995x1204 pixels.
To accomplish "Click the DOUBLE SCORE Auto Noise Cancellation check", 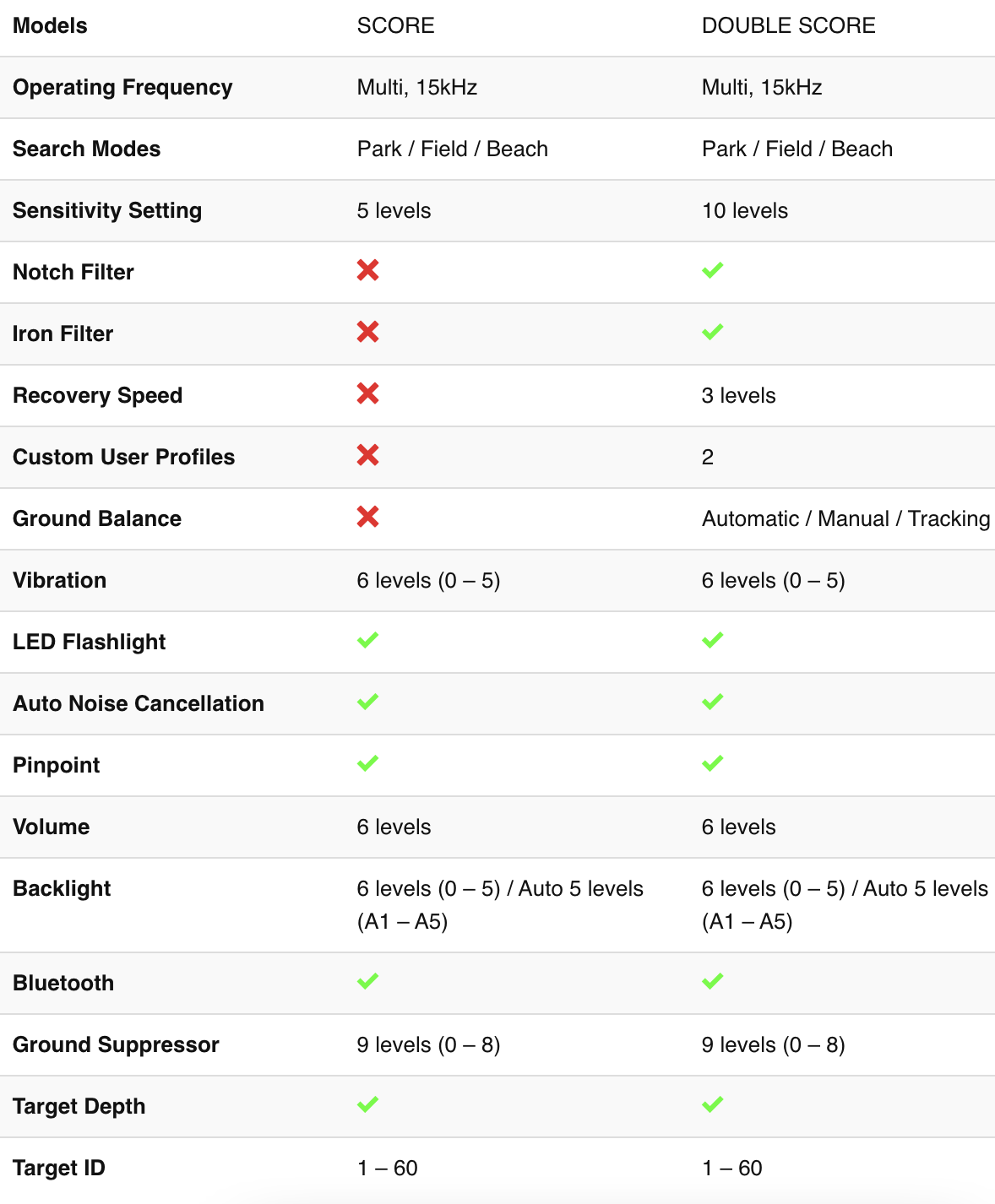I will [712, 702].
